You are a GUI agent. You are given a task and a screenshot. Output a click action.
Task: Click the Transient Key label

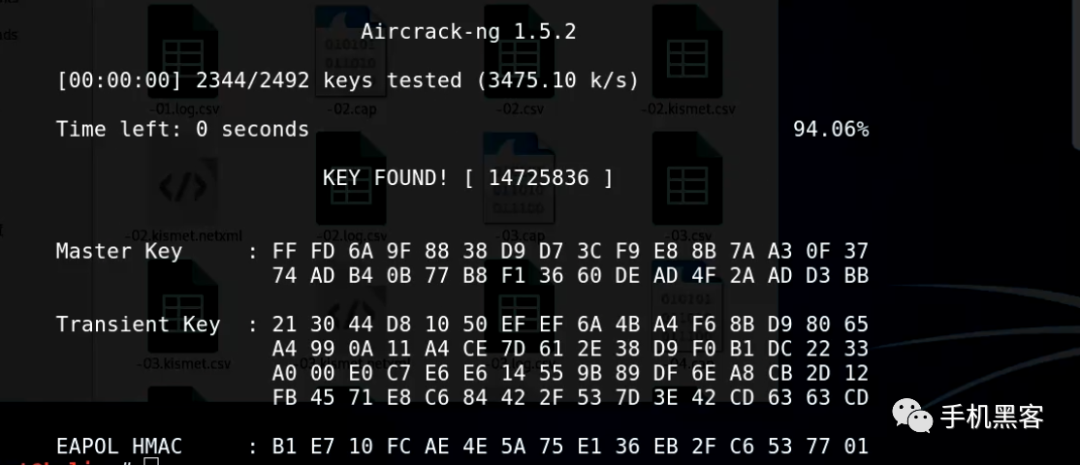[138, 324]
